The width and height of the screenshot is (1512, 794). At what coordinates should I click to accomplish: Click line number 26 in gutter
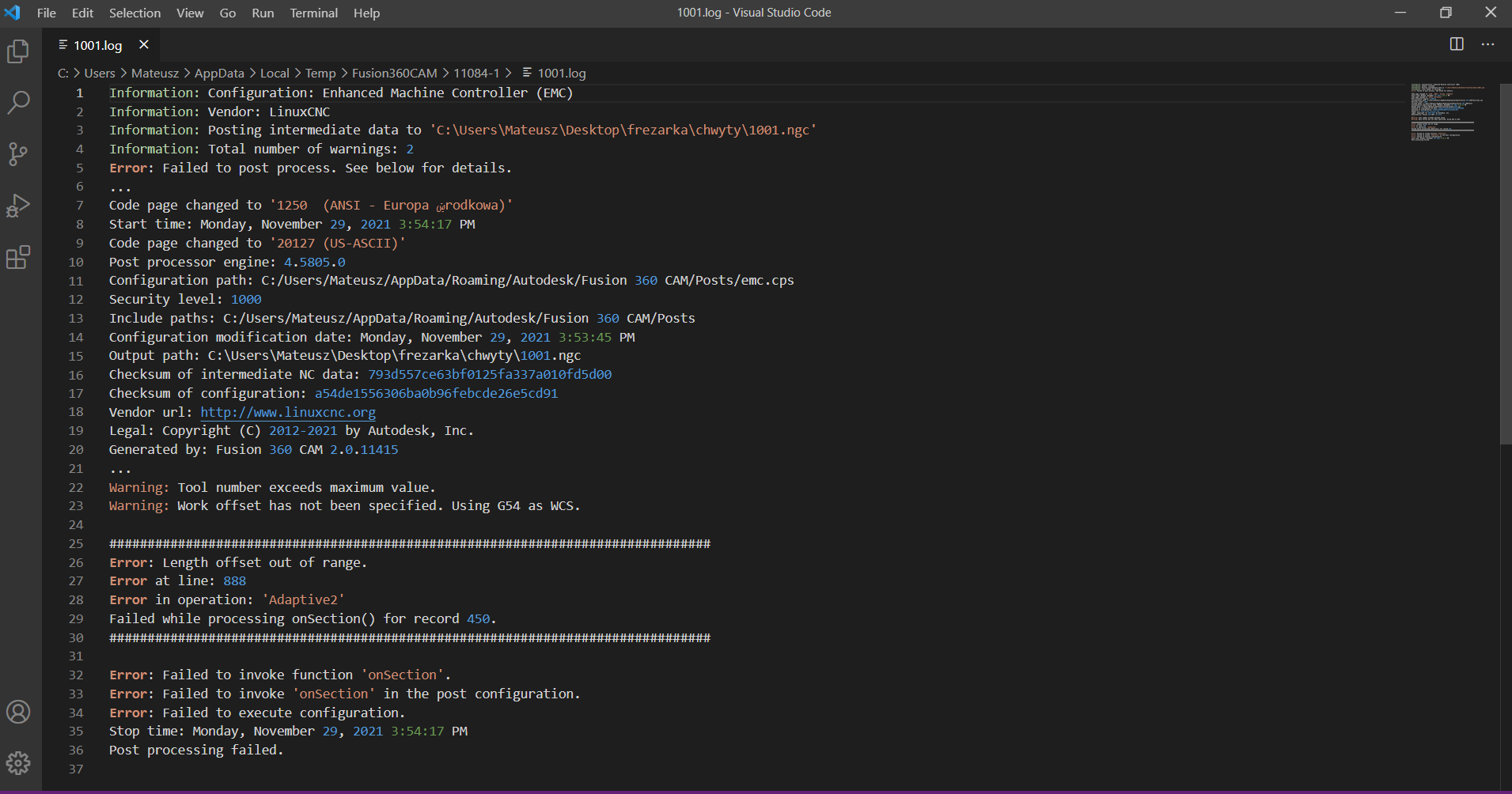click(76, 562)
